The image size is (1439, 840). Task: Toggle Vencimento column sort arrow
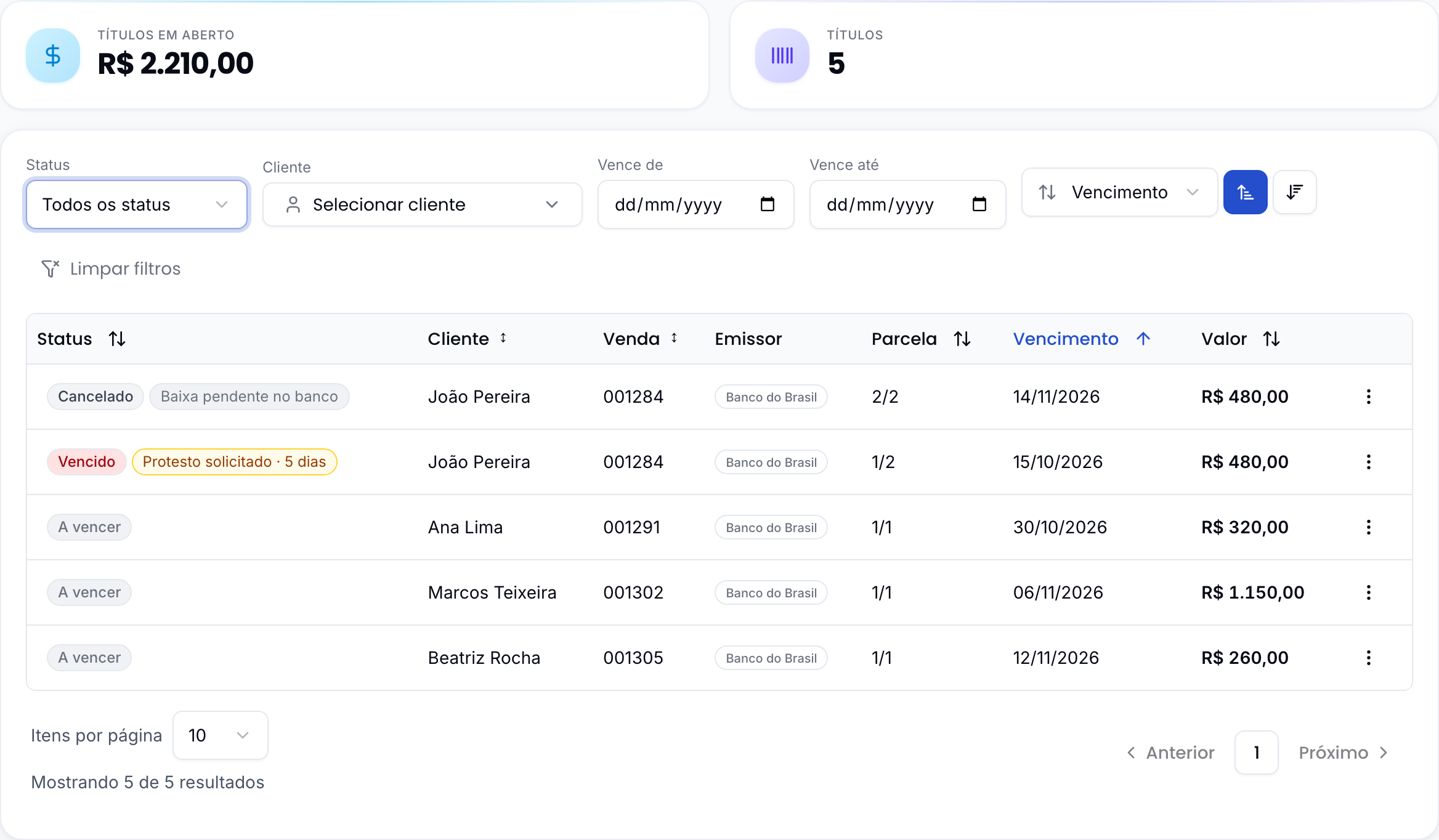(x=1143, y=339)
